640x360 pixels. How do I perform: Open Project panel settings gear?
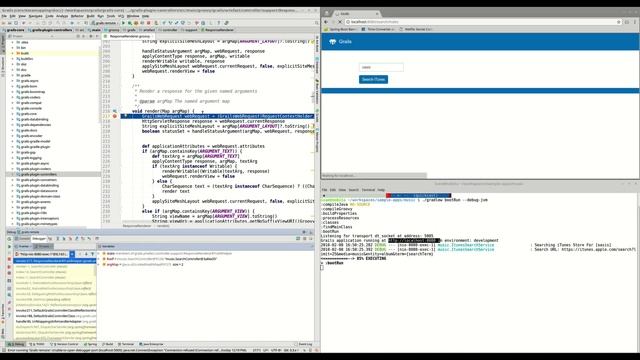pos(91,36)
